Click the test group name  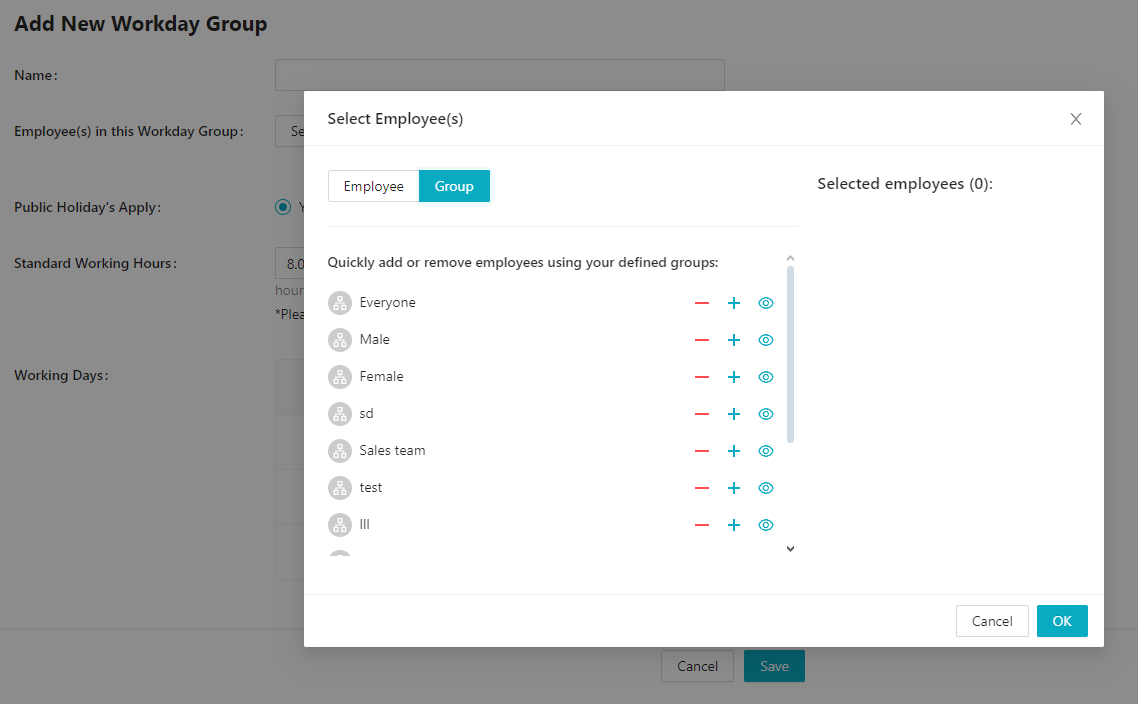point(371,488)
